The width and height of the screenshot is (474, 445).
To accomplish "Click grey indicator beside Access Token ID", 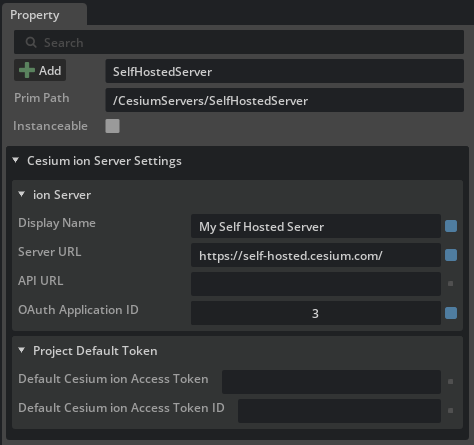I will tap(451, 411).
